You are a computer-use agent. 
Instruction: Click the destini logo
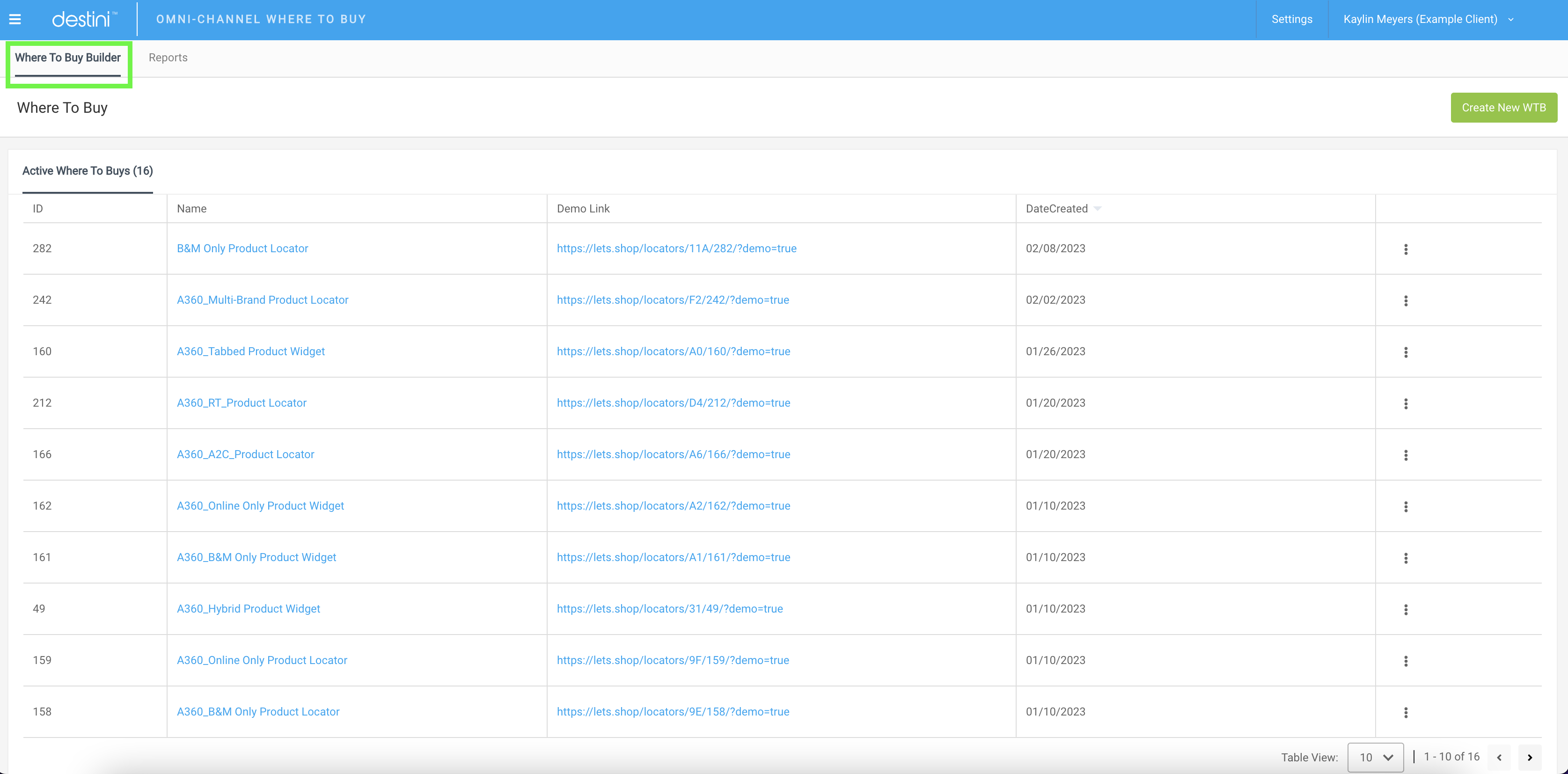85,20
